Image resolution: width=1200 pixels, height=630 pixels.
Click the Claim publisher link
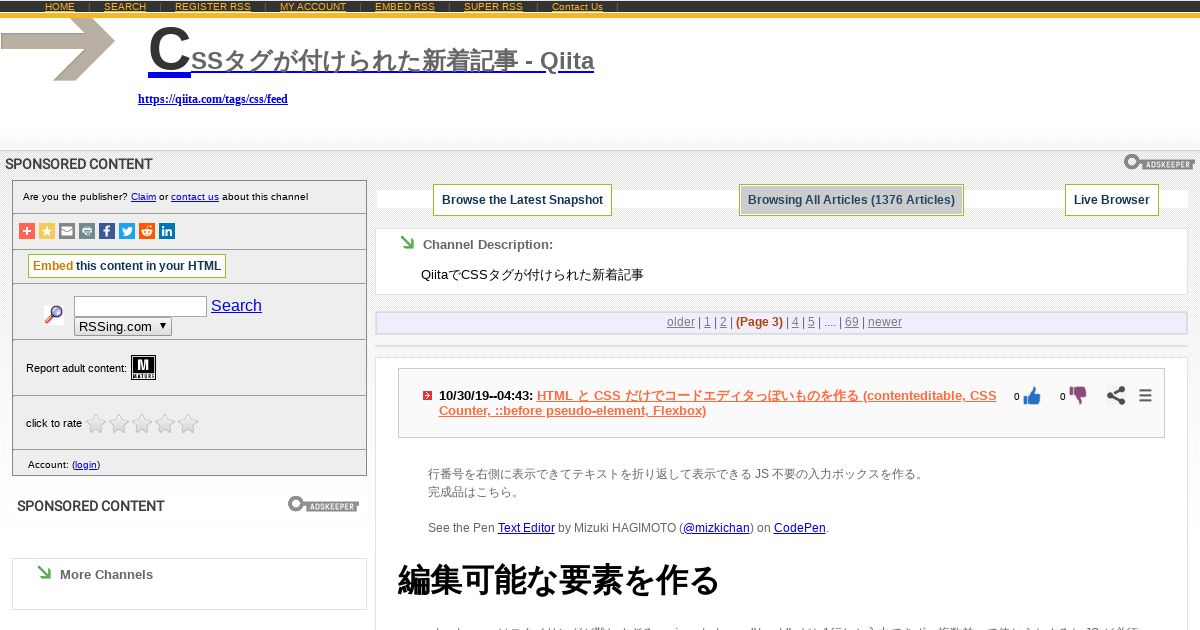click(x=143, y=197)
